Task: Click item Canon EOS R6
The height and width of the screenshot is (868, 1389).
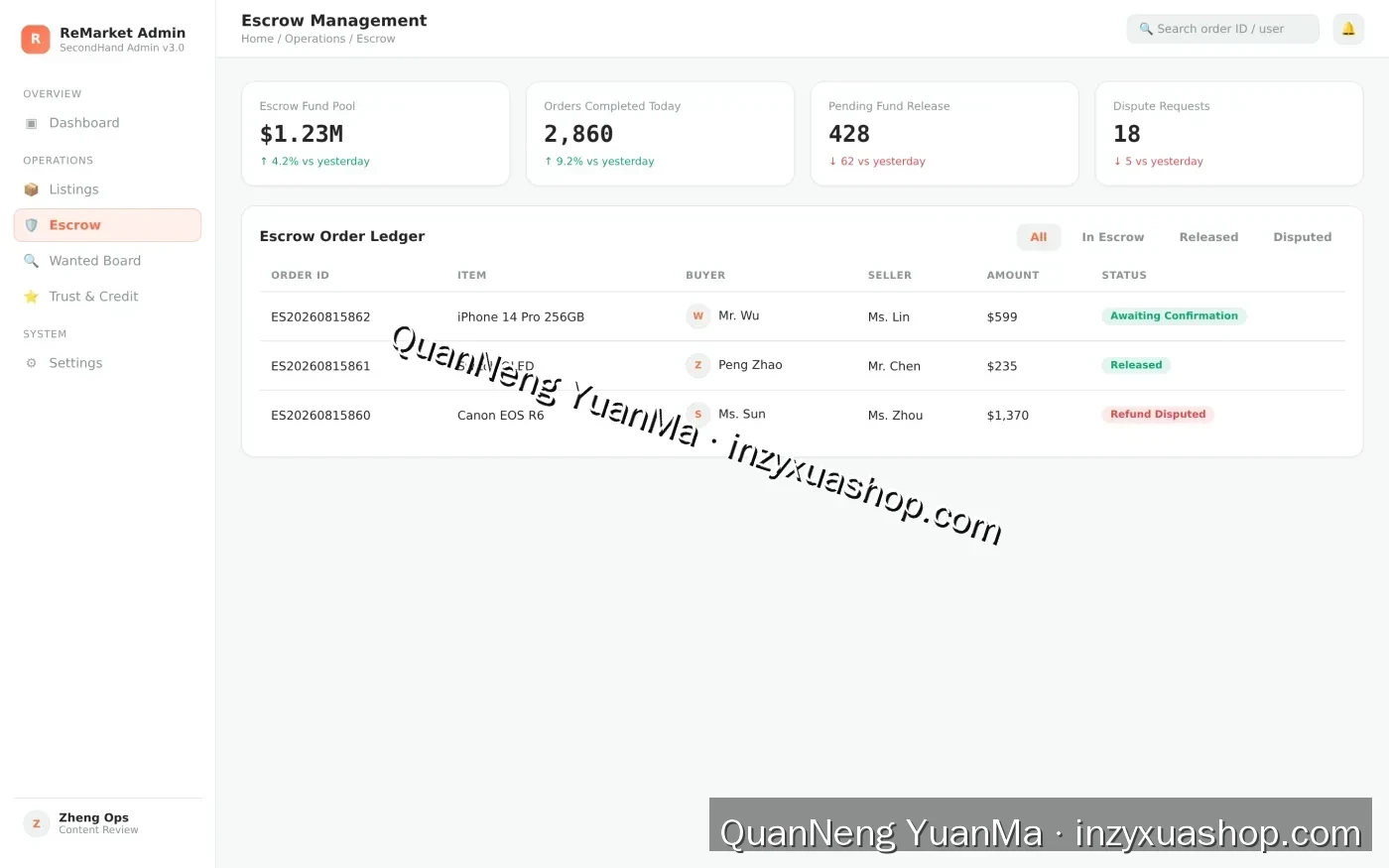Action: (501, 416)
